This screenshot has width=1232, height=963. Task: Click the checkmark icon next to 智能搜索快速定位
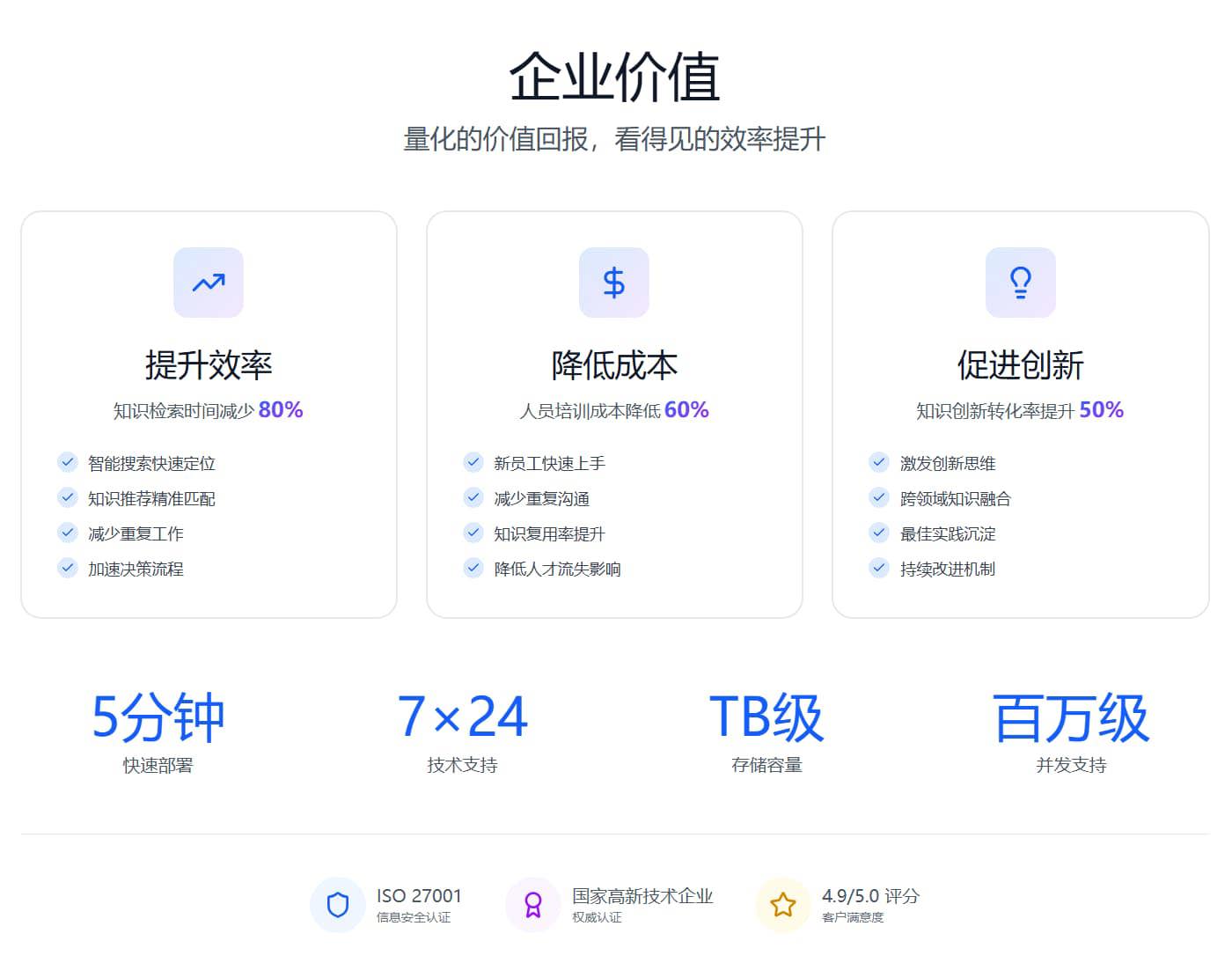[x=68, y=462]
